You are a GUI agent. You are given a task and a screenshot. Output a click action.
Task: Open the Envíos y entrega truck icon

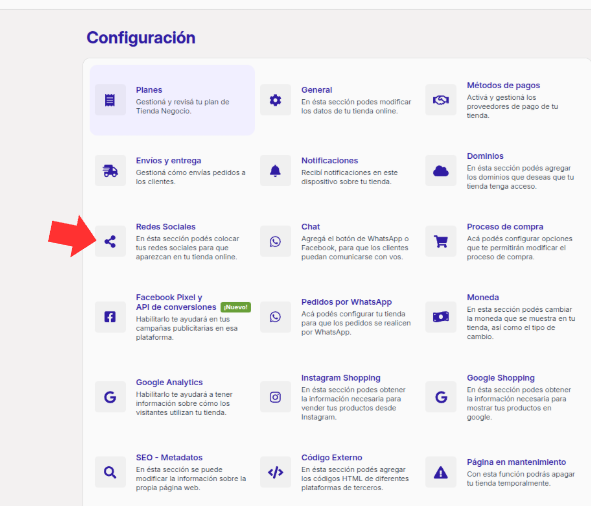pos(110,171)
